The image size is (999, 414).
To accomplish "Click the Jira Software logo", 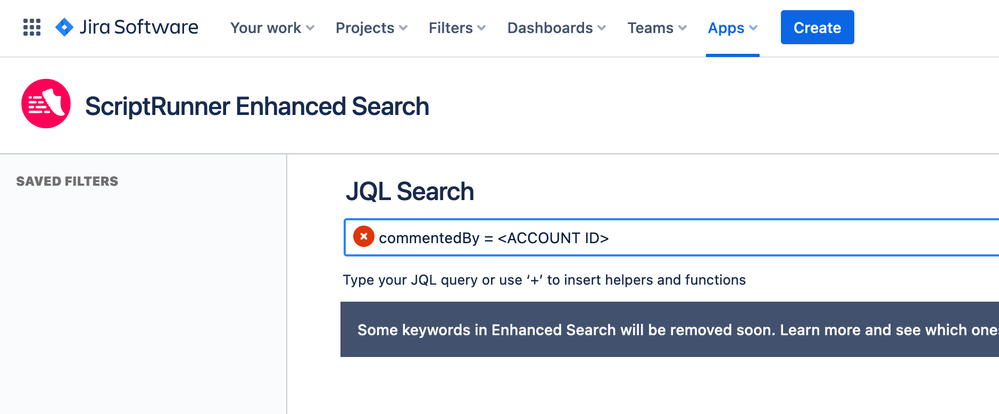I will pyautogui.click(x=126, y=28).
